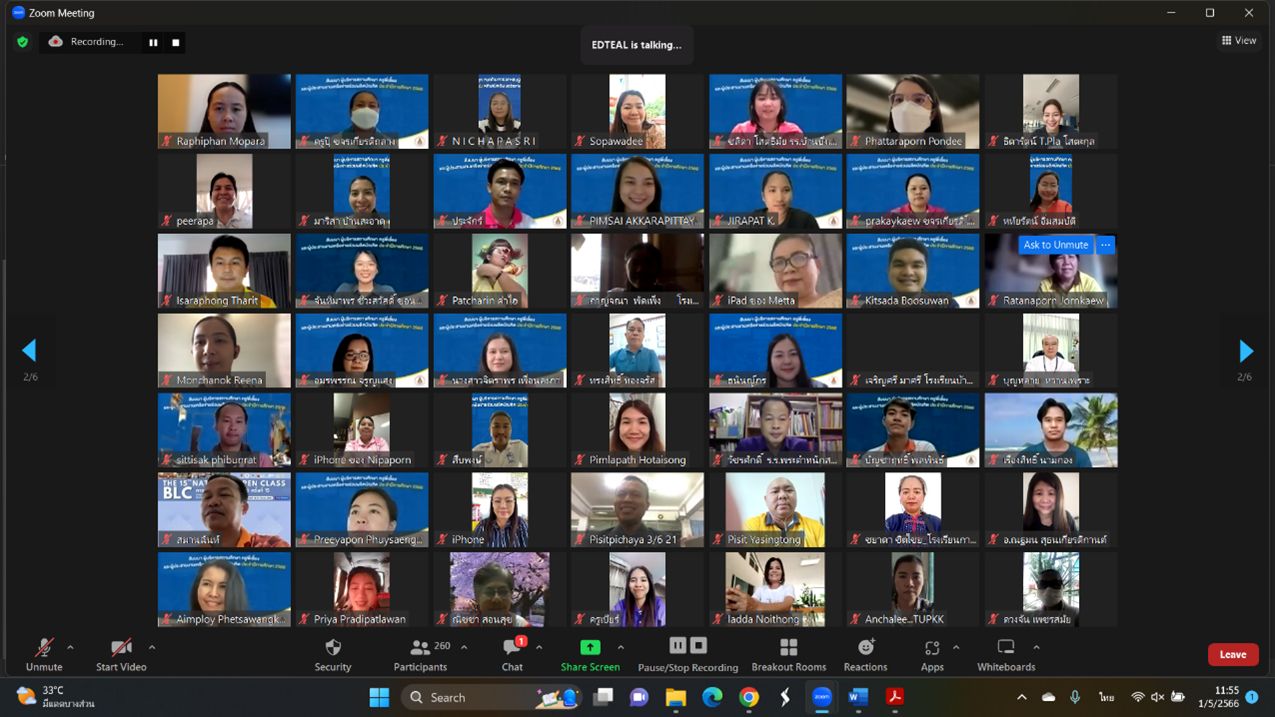
Task: Go to the next gallery page
Action: click(x=1246, y=351)
